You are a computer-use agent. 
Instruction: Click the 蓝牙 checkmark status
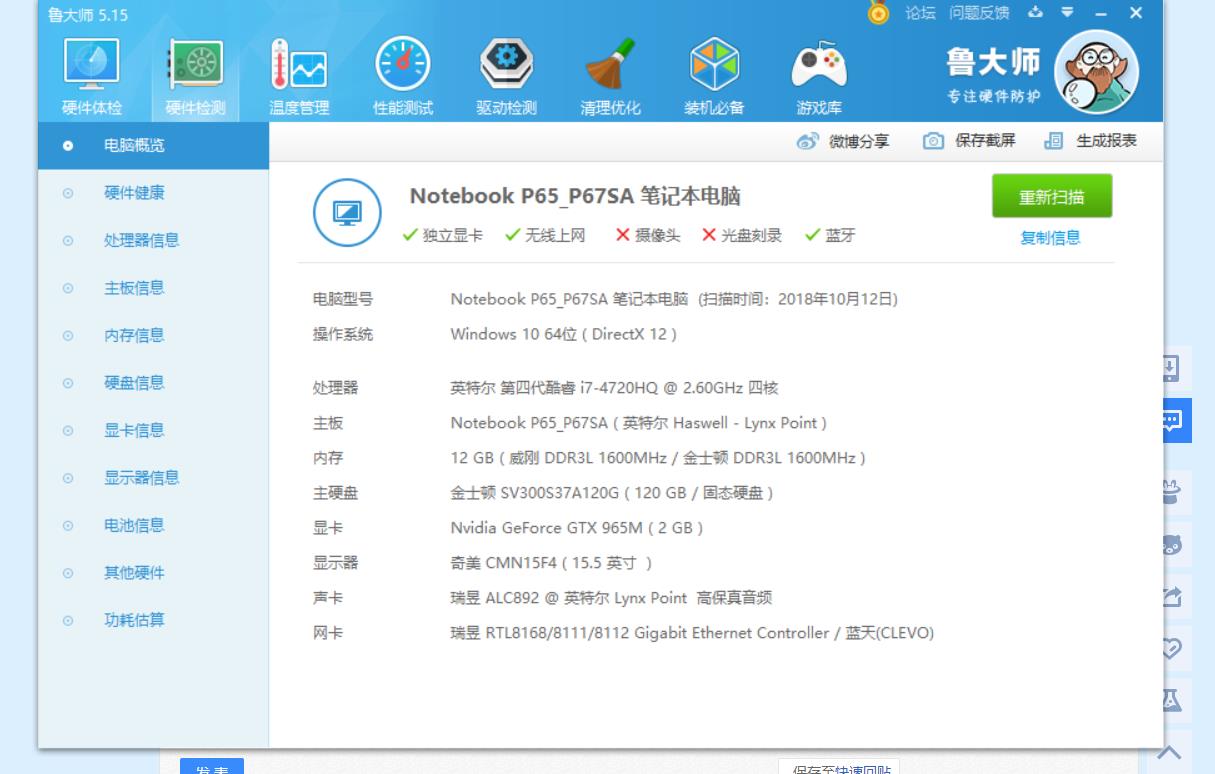830,236
